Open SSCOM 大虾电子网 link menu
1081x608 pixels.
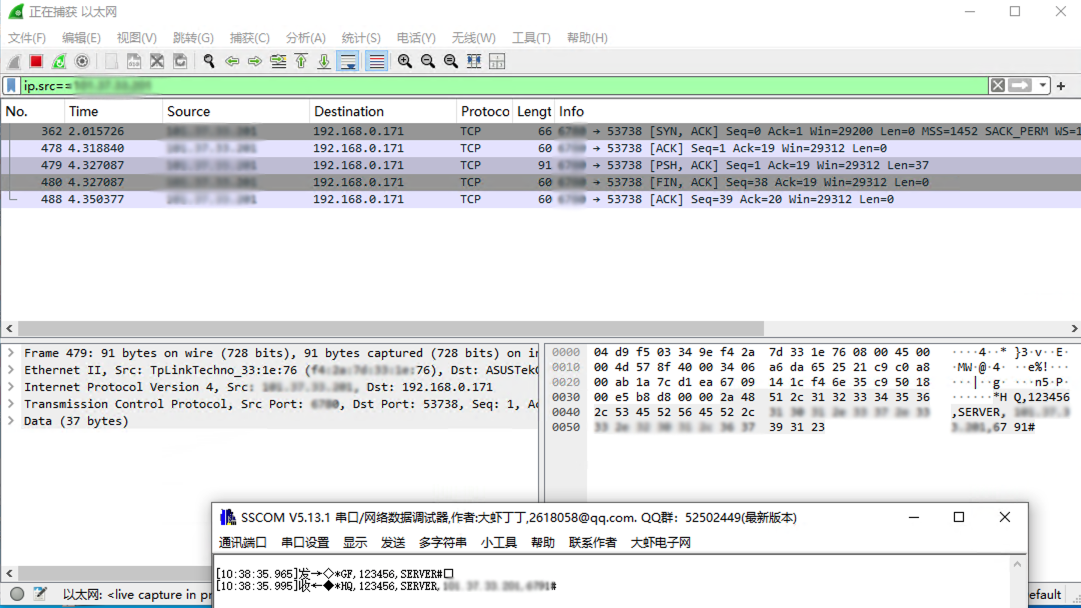[x=660, y=543]
